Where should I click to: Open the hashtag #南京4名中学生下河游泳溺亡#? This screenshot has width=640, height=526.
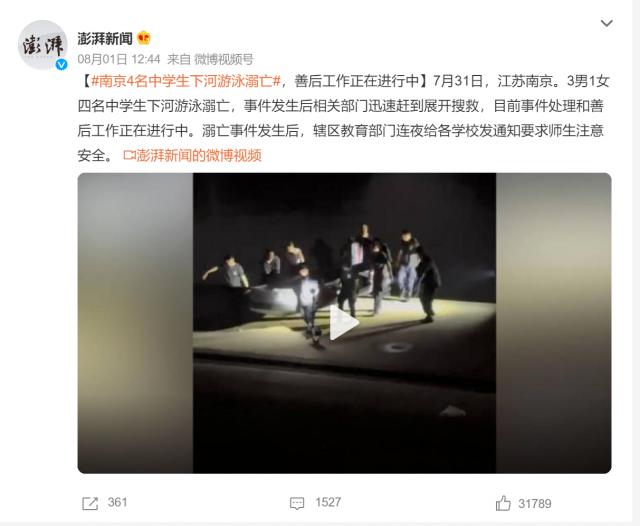[x=186, y=81]
